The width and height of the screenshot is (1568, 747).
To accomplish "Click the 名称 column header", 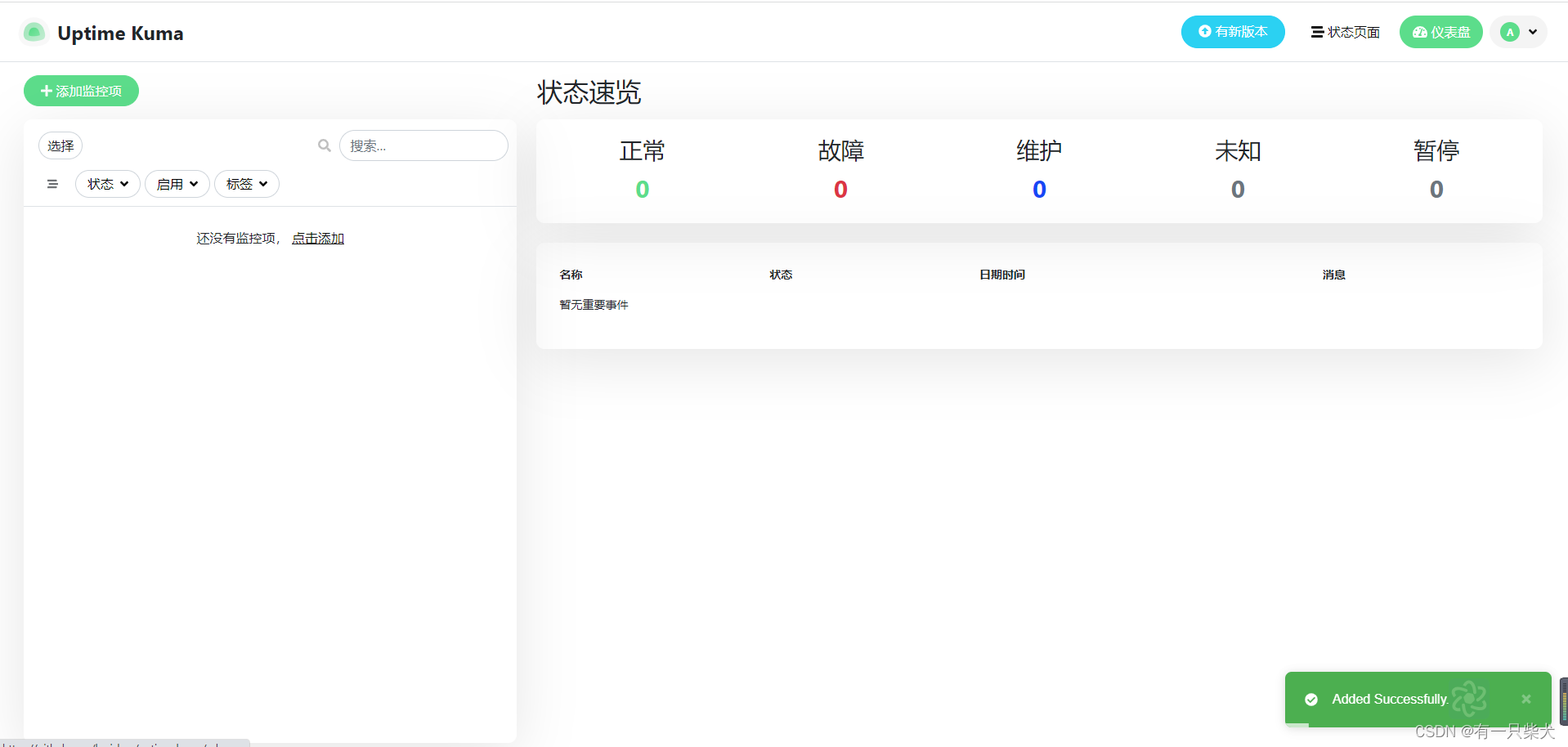I will [571, 275].
